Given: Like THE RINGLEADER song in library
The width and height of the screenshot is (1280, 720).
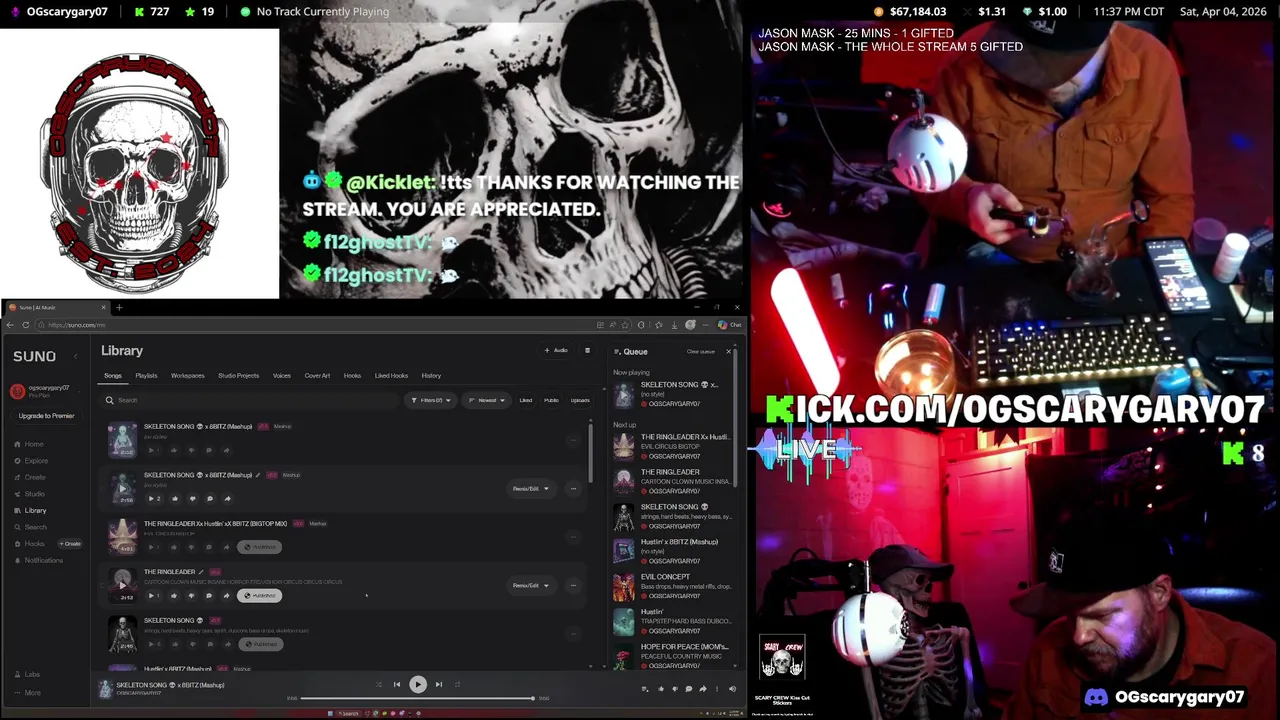Looking at the screenshot, I should [x=174, y=595].
